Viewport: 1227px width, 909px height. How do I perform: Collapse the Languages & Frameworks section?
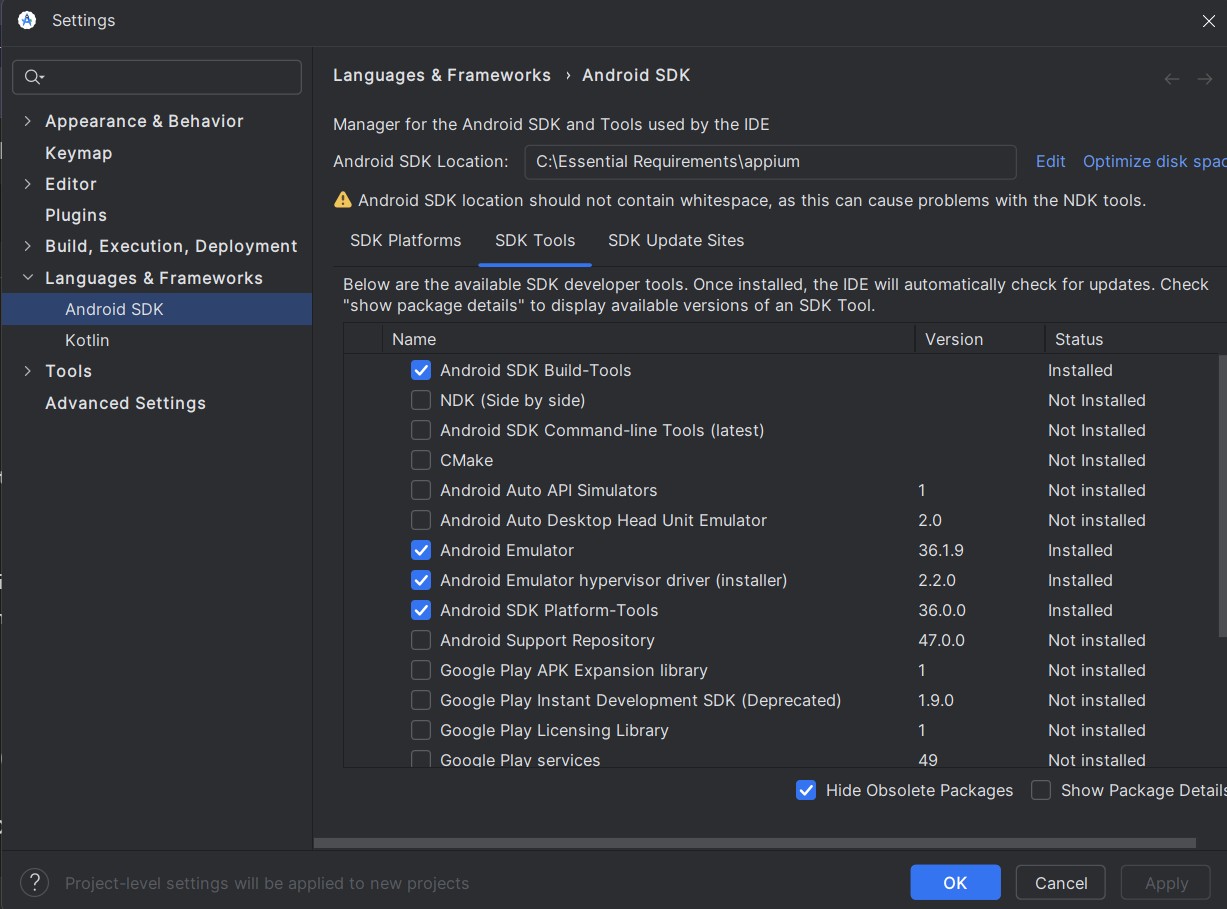pyautogui.click(x=27, y=278)
